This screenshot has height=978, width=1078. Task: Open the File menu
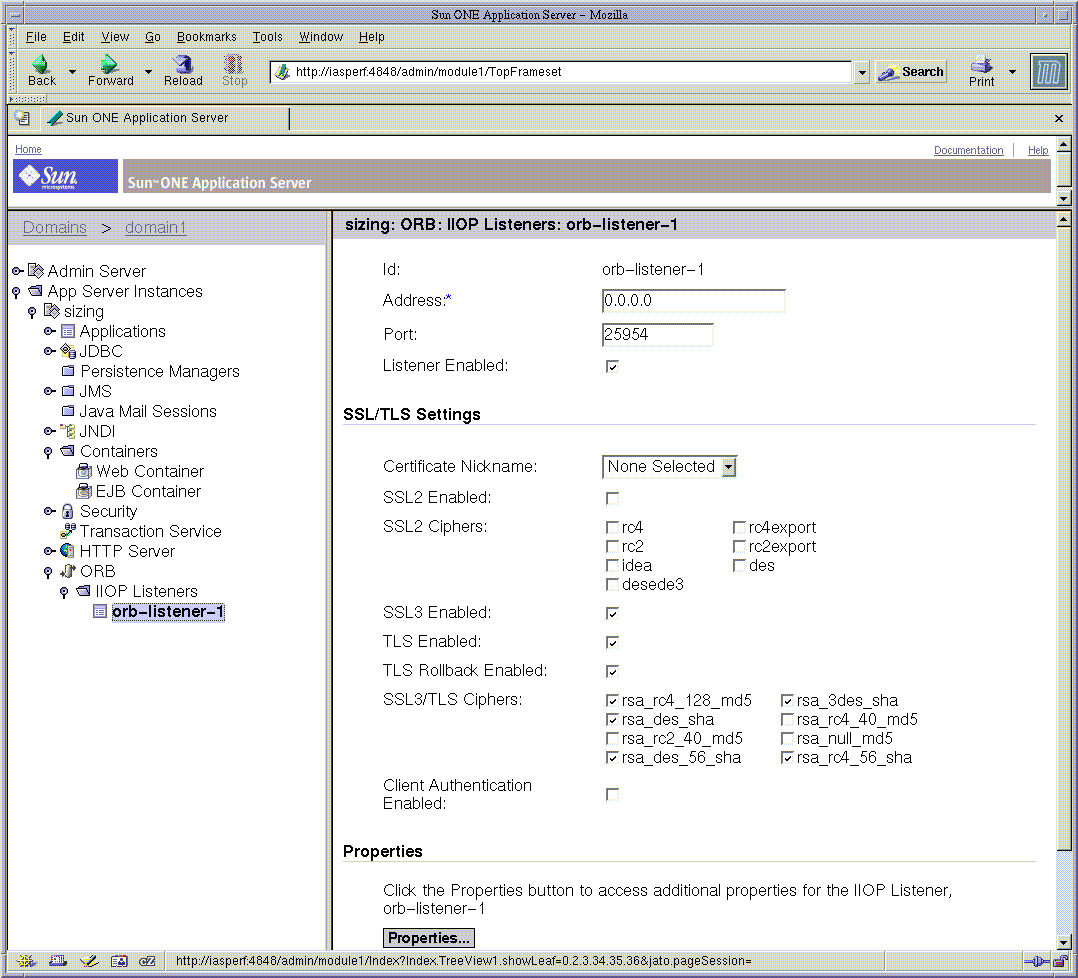(36, 36)
